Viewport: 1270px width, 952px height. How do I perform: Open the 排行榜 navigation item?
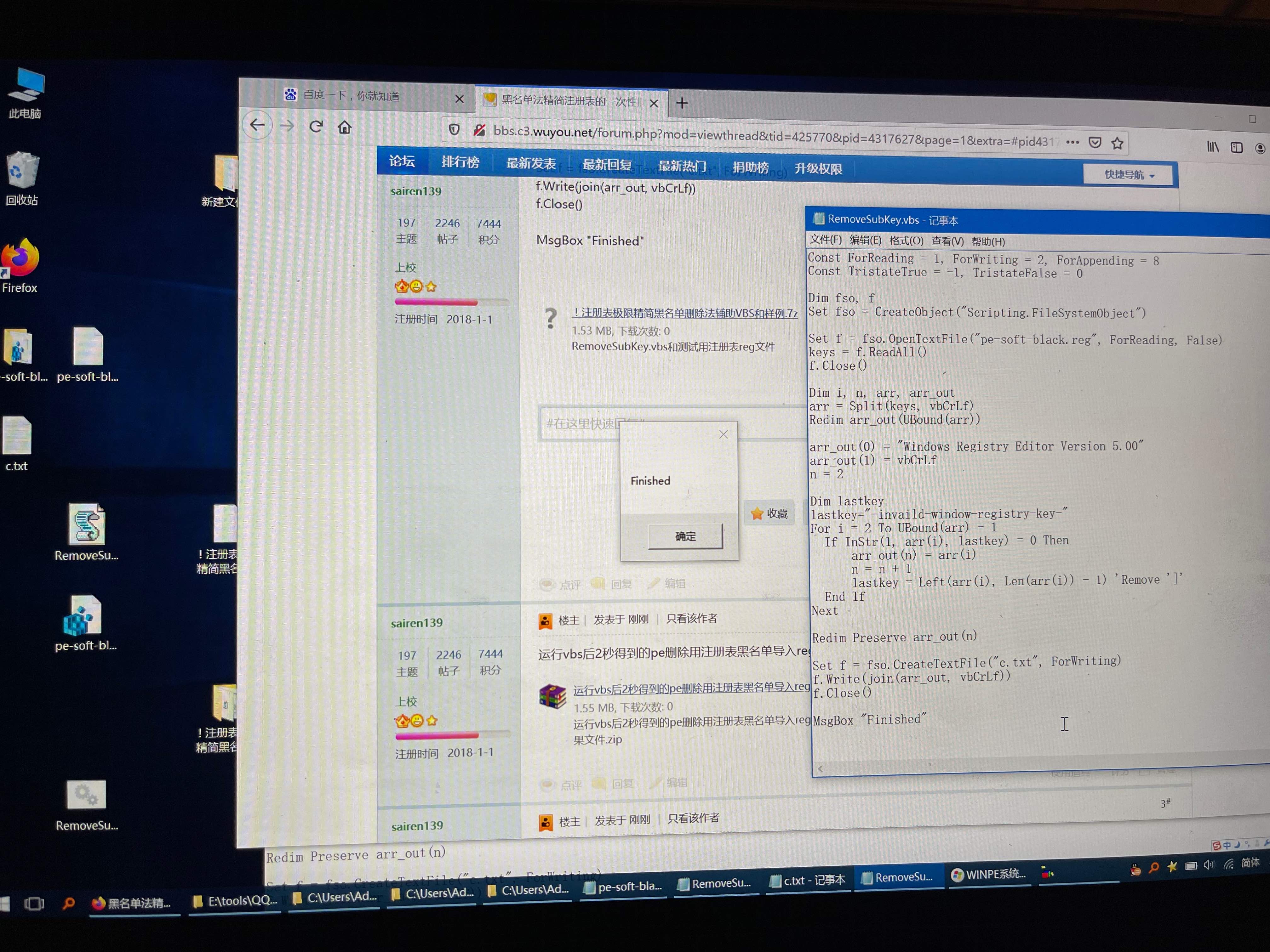point(460,162)
